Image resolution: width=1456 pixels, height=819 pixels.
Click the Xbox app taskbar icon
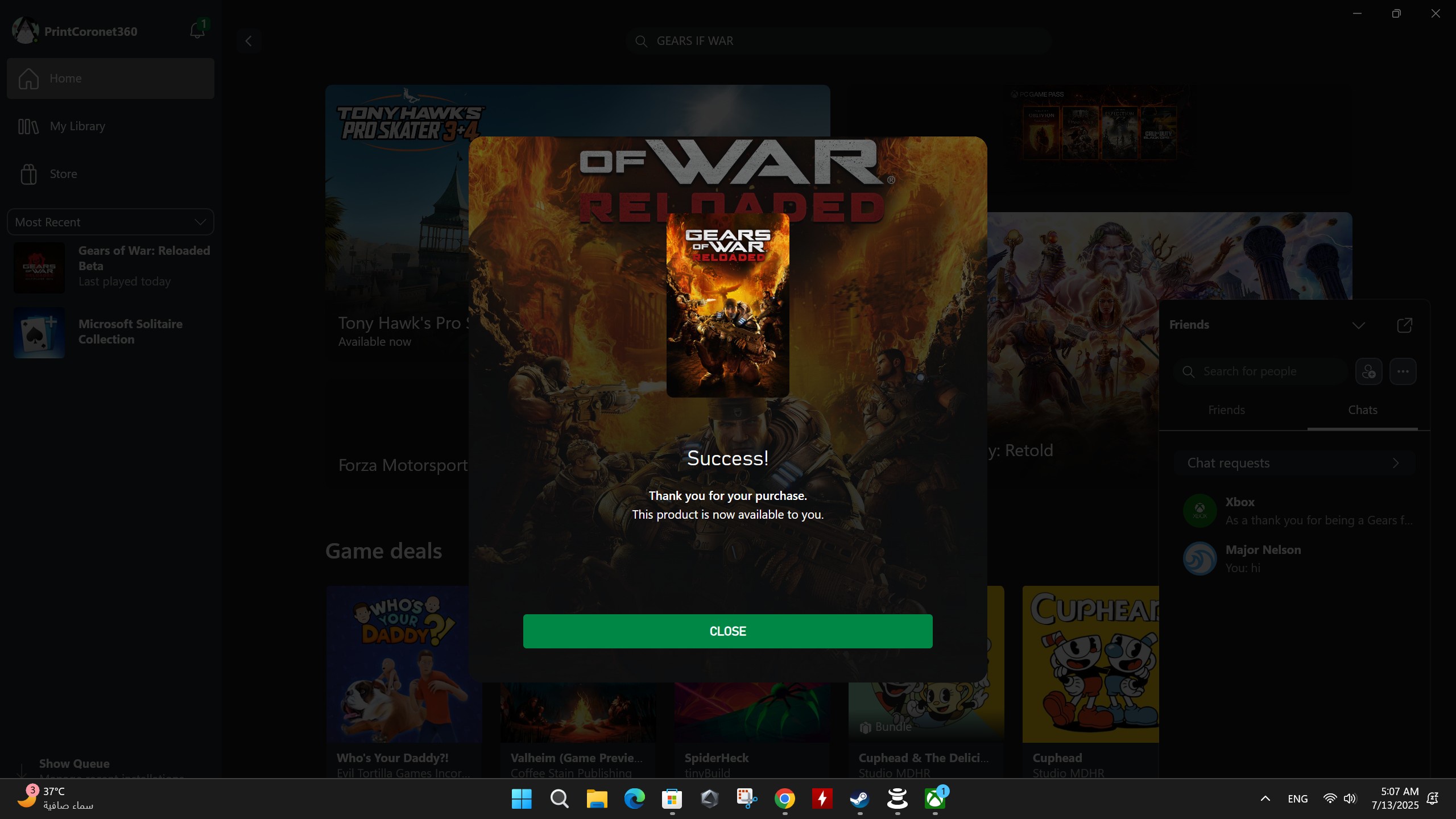[x=934, y=799]
